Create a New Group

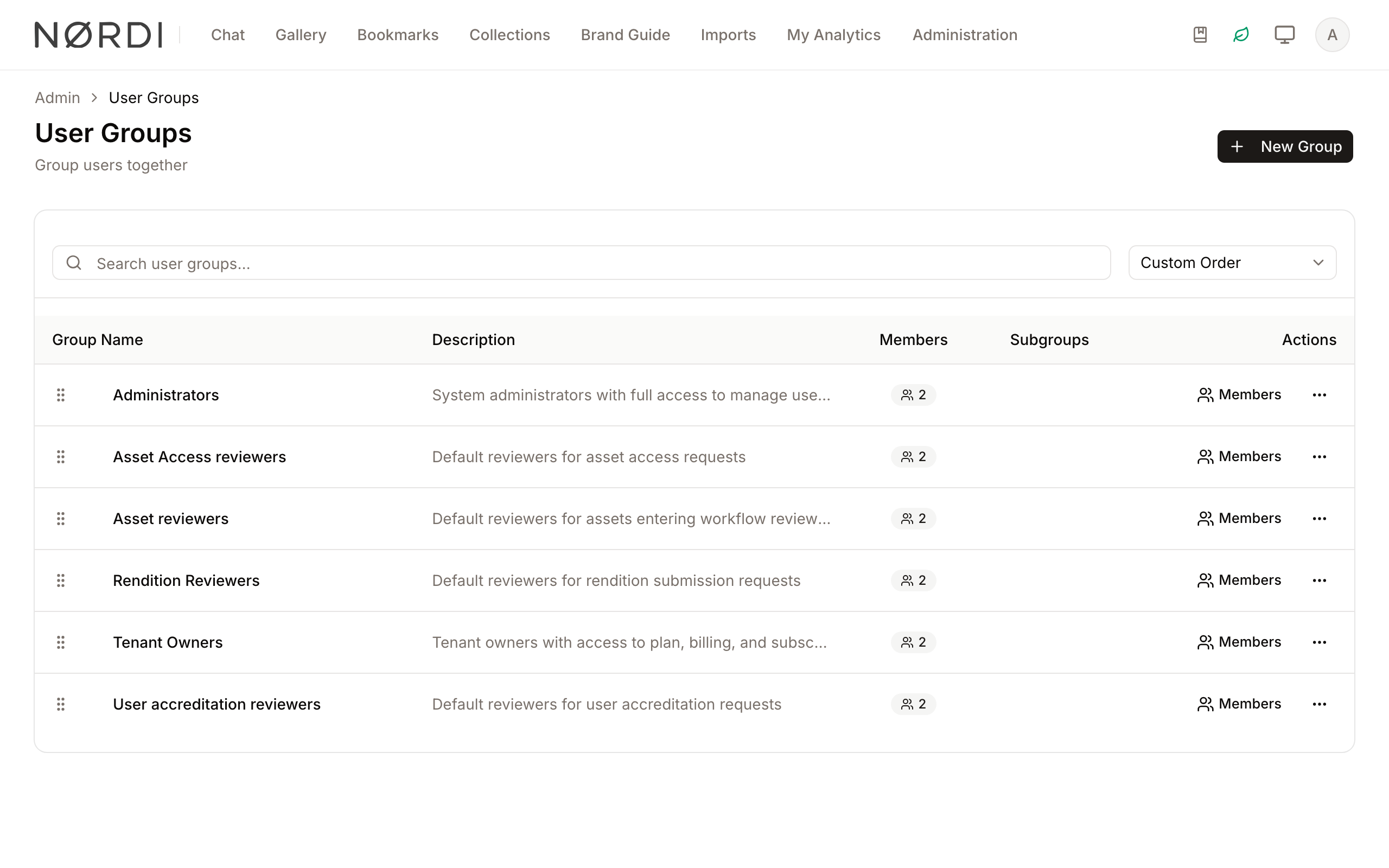[x=1284, y=146]
